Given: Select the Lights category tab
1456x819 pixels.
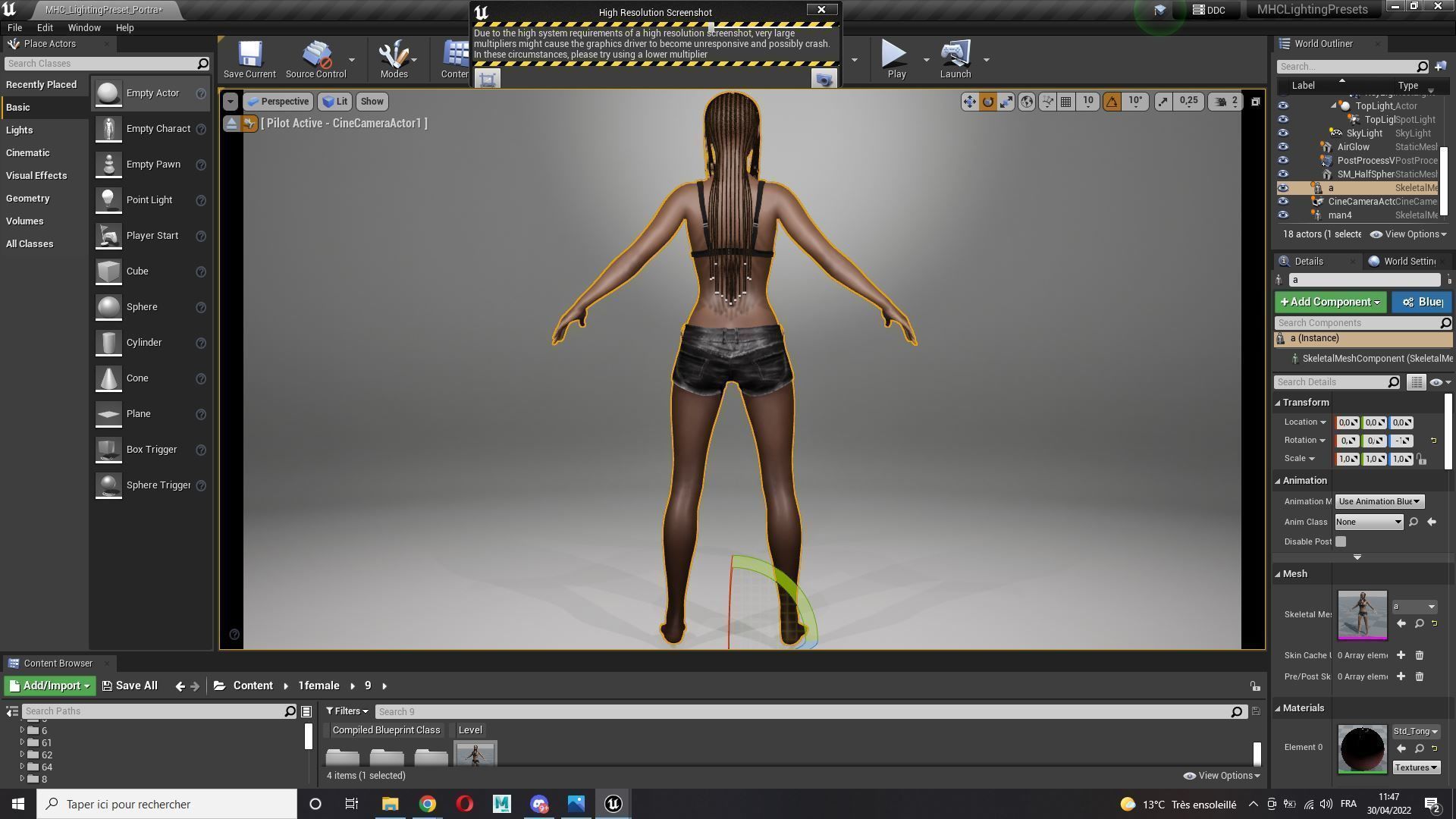Looking at the screenshot, I should tap(20, 130).
